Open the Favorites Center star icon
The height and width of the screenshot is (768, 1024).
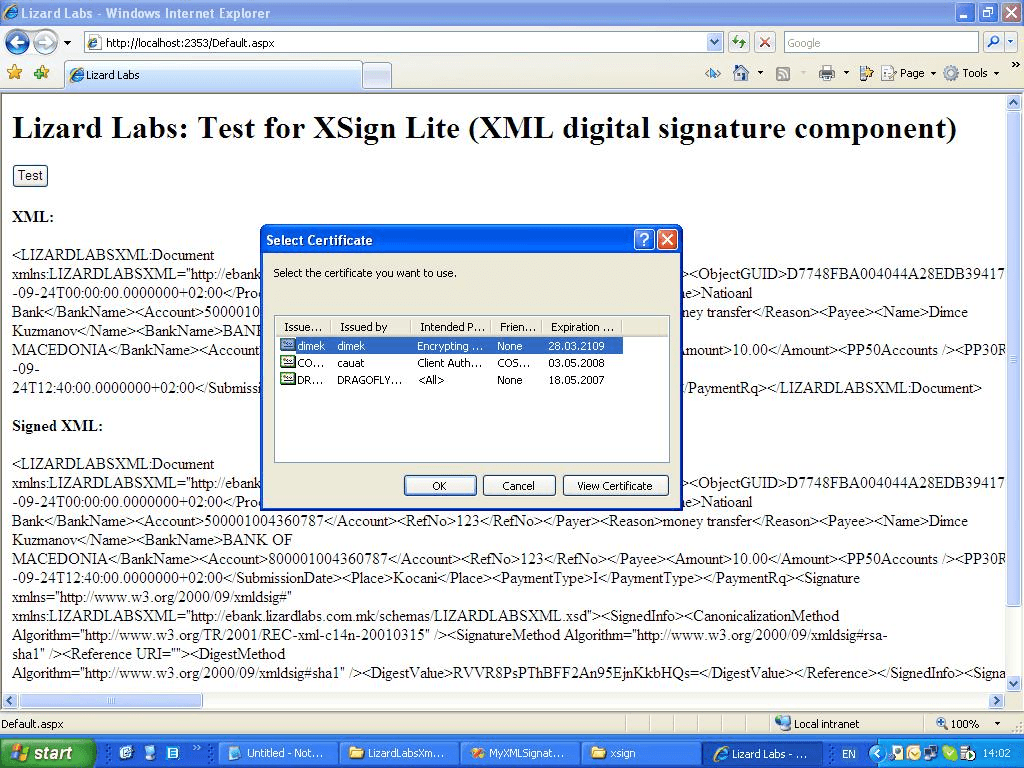(x=14, y=73)
